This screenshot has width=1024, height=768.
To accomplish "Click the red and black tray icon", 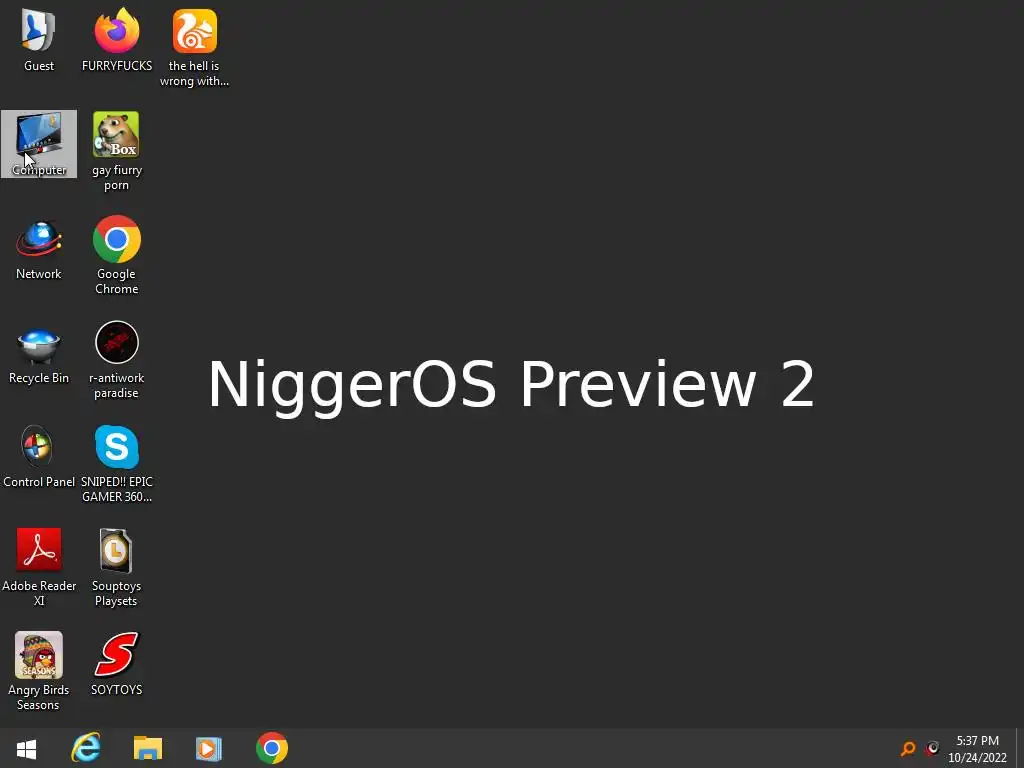I will pyautogui.click(x=933, y=748).
